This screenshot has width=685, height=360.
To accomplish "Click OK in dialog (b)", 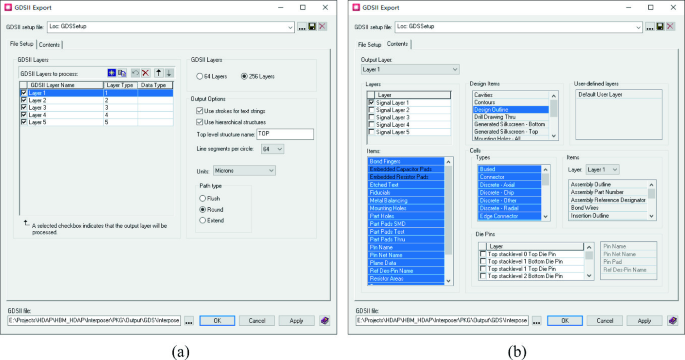I will 565,321.
